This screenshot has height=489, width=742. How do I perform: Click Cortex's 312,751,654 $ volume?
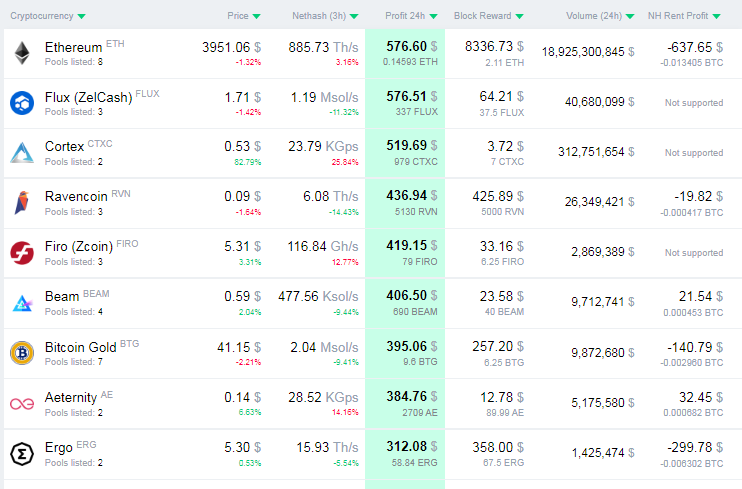tap(596, 152)
